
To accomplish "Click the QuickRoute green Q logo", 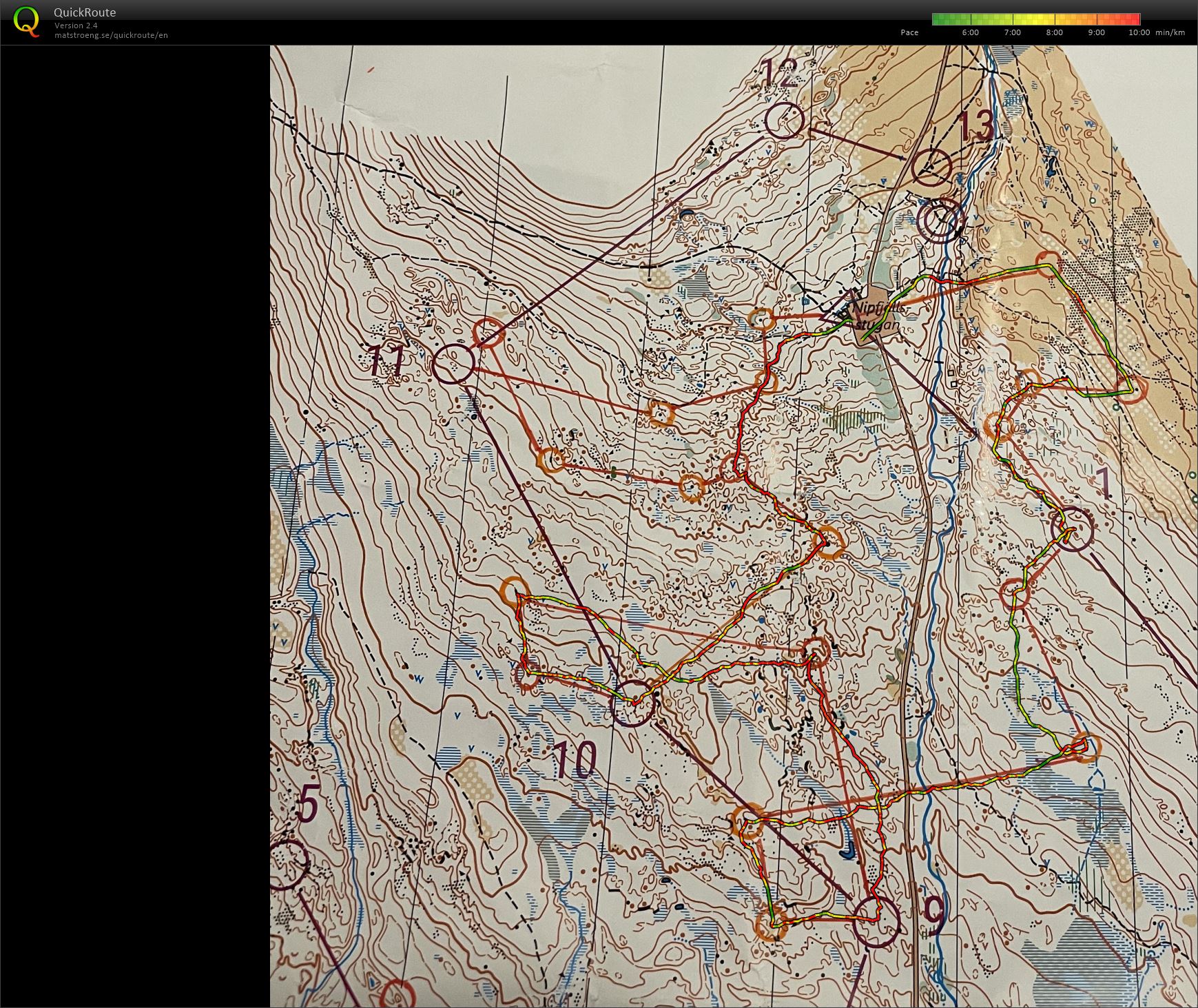I will click(x=26, y=21).
